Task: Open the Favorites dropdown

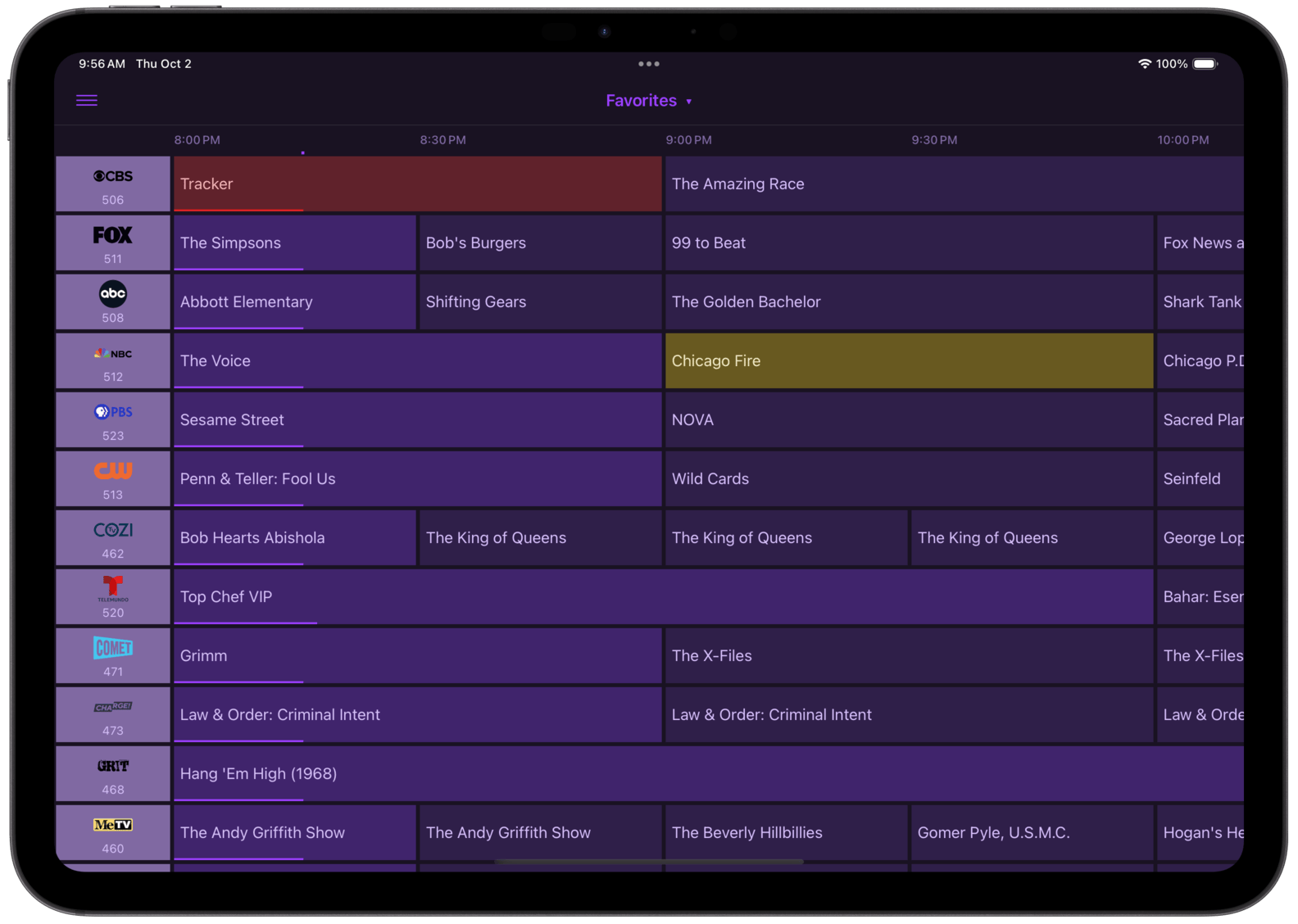Action: (648, 101)
